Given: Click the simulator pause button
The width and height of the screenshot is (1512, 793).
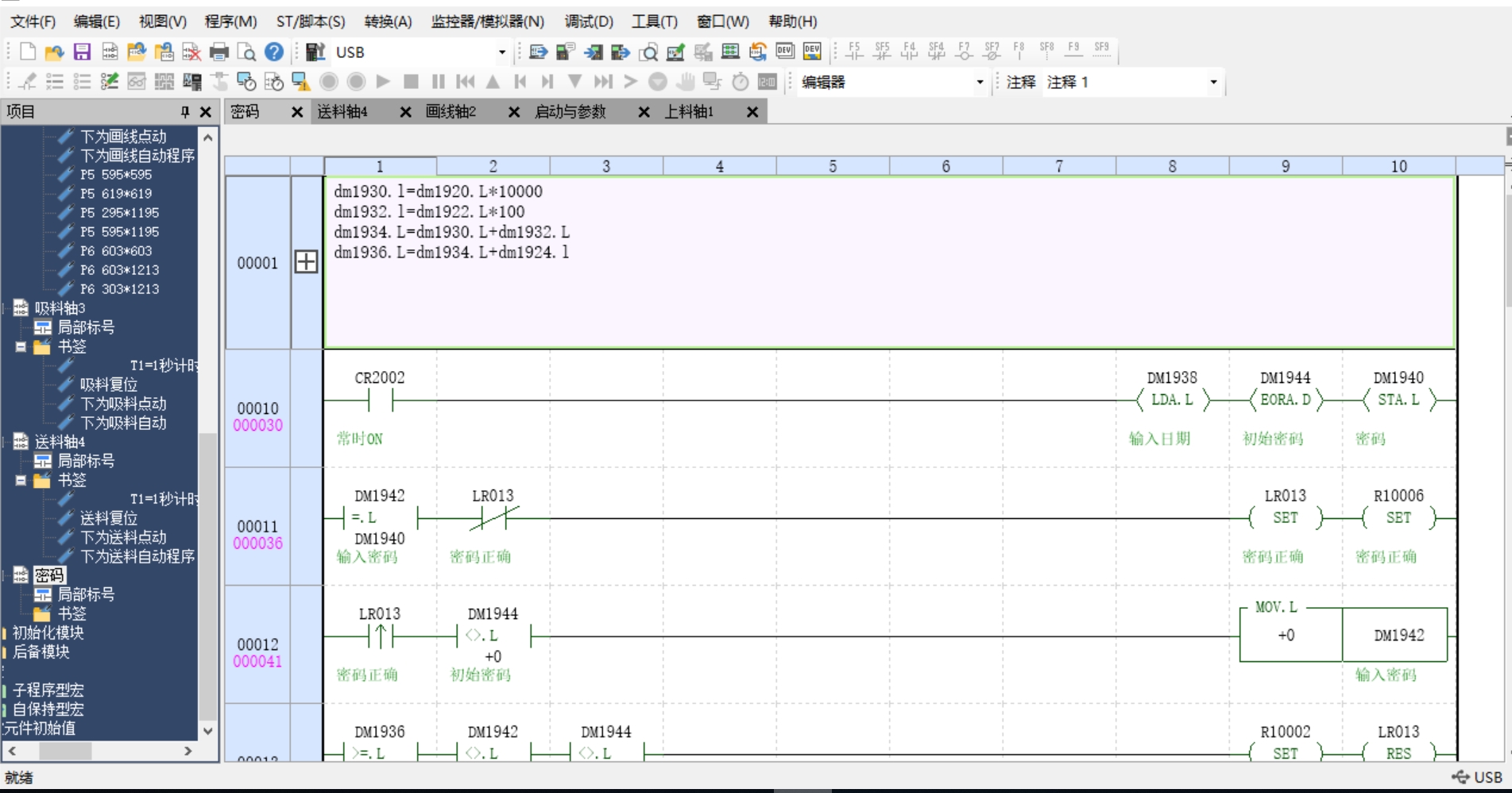Looking at the screenshot, I should click(438, 82).
